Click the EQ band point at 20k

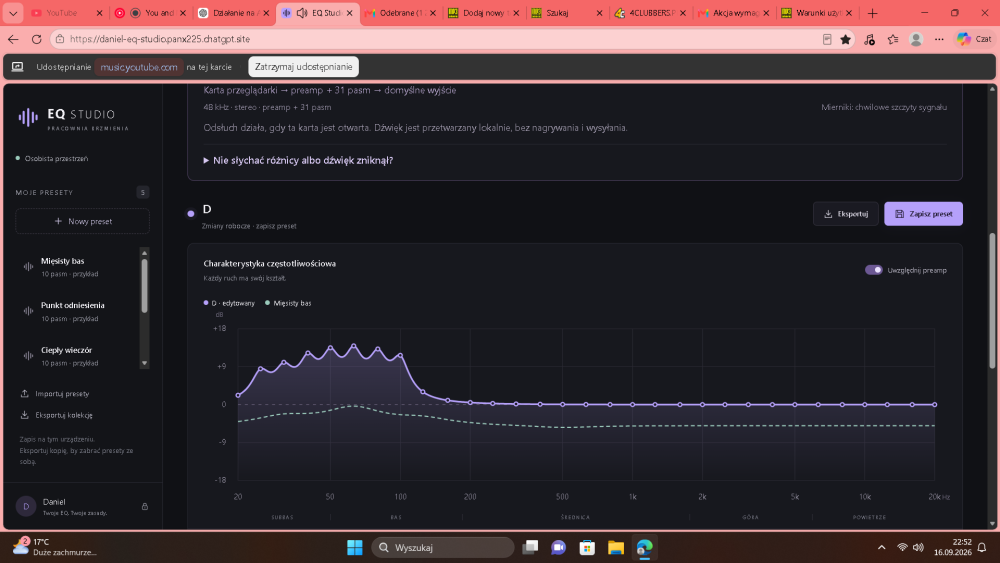(935, 404)
